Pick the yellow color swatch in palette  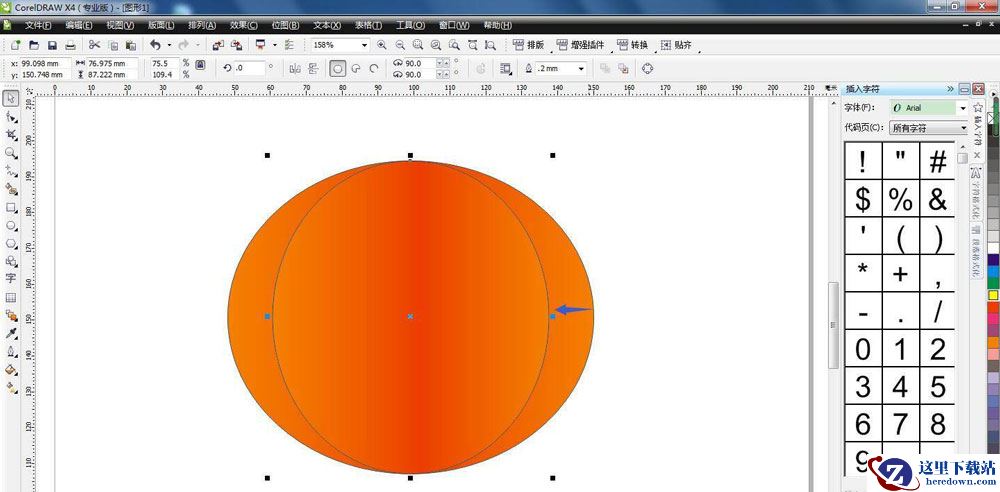coord(993,295)
